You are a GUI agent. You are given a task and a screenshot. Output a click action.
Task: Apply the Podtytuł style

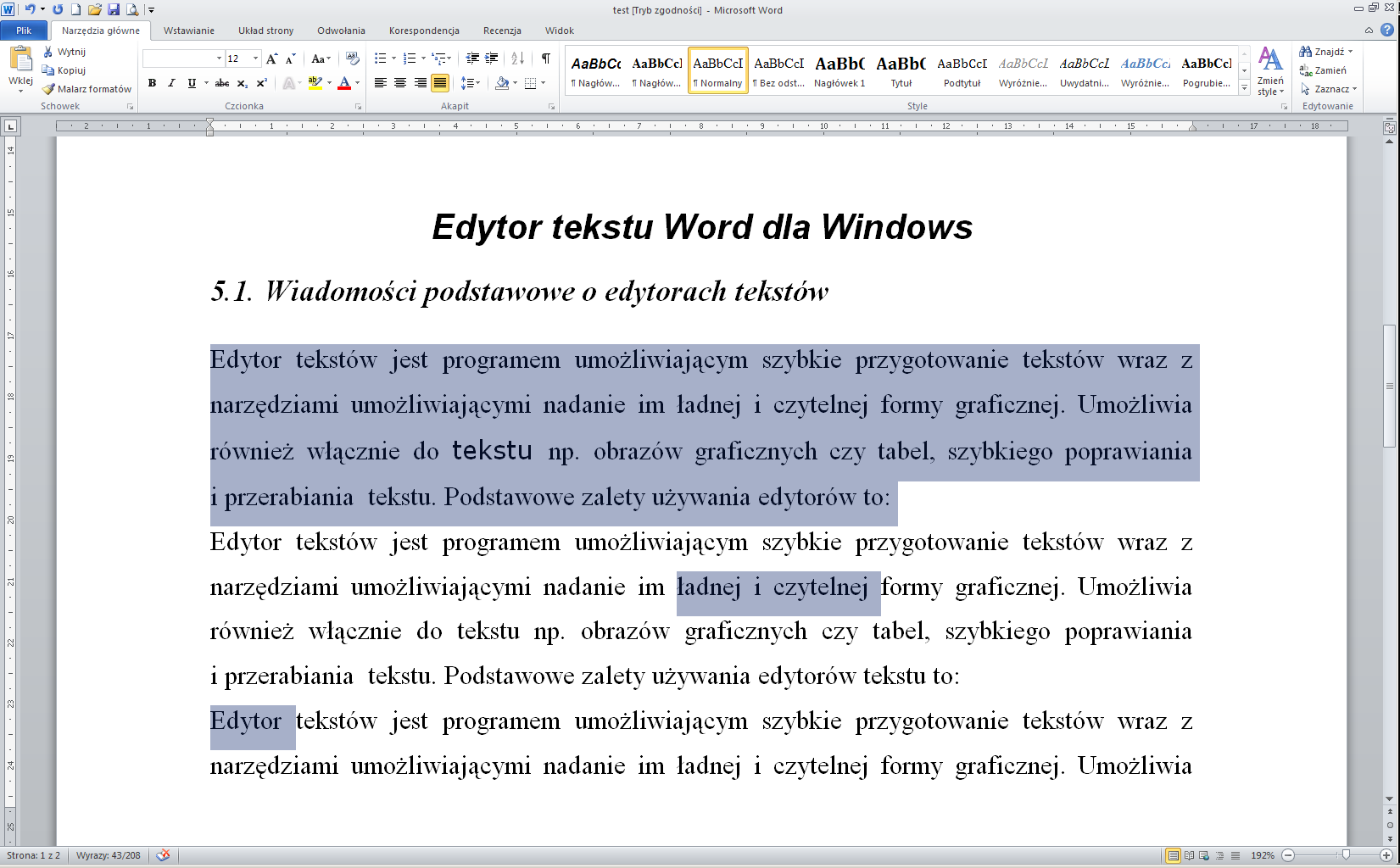pyautogui.click(x=962, y=71)
